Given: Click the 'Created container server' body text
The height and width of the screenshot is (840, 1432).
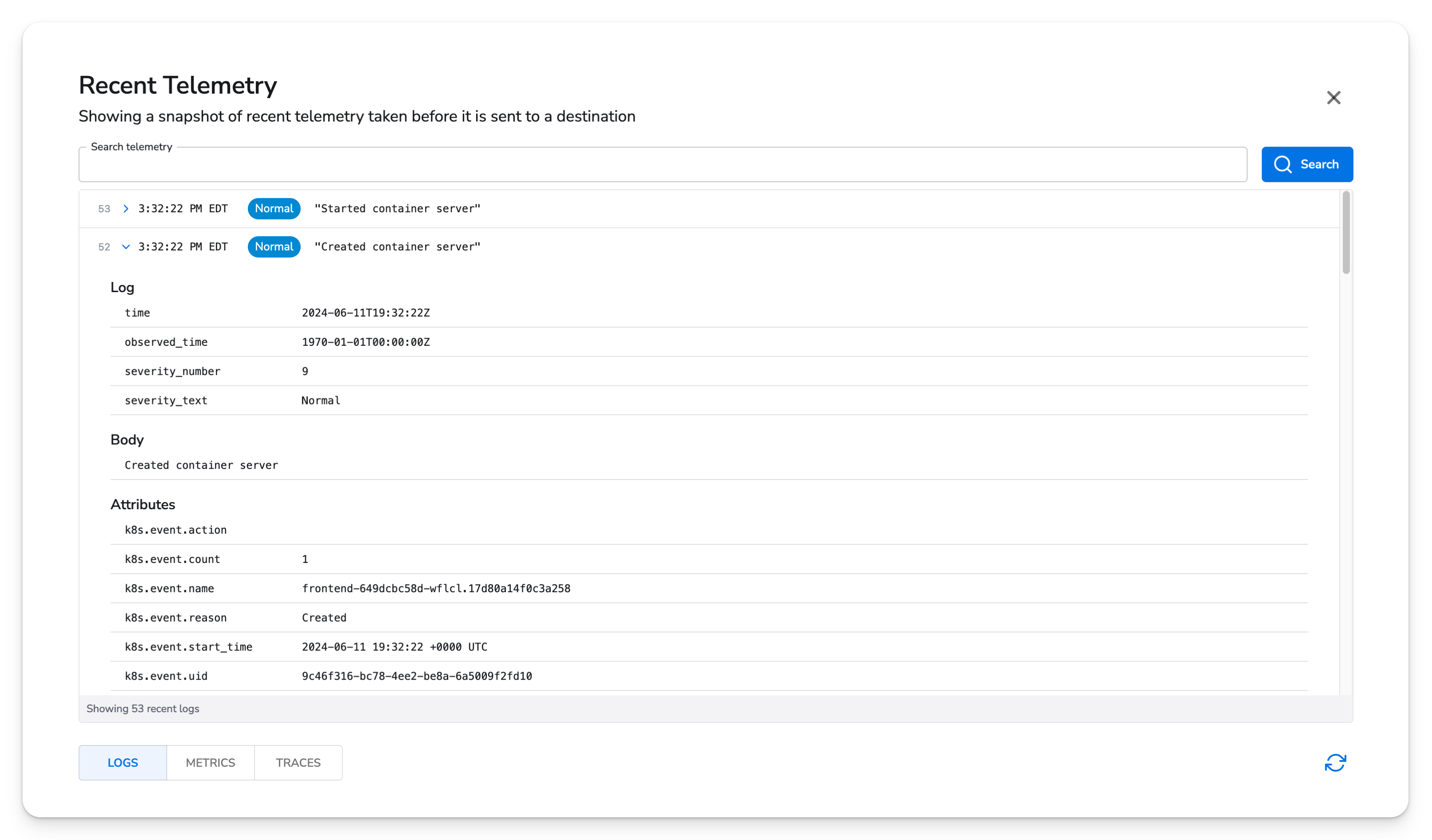Looking at the screenshot, I should point(201,464).
